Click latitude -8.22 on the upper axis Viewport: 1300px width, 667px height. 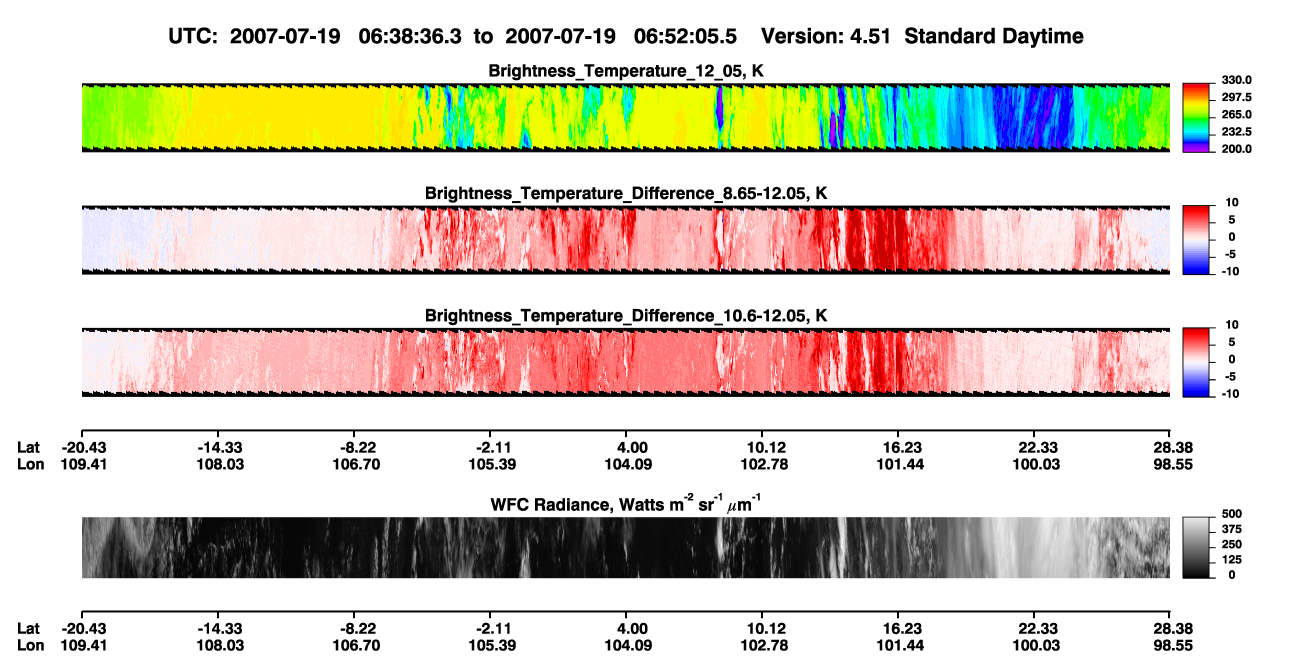pyautogui.click(x=356, y=447)
